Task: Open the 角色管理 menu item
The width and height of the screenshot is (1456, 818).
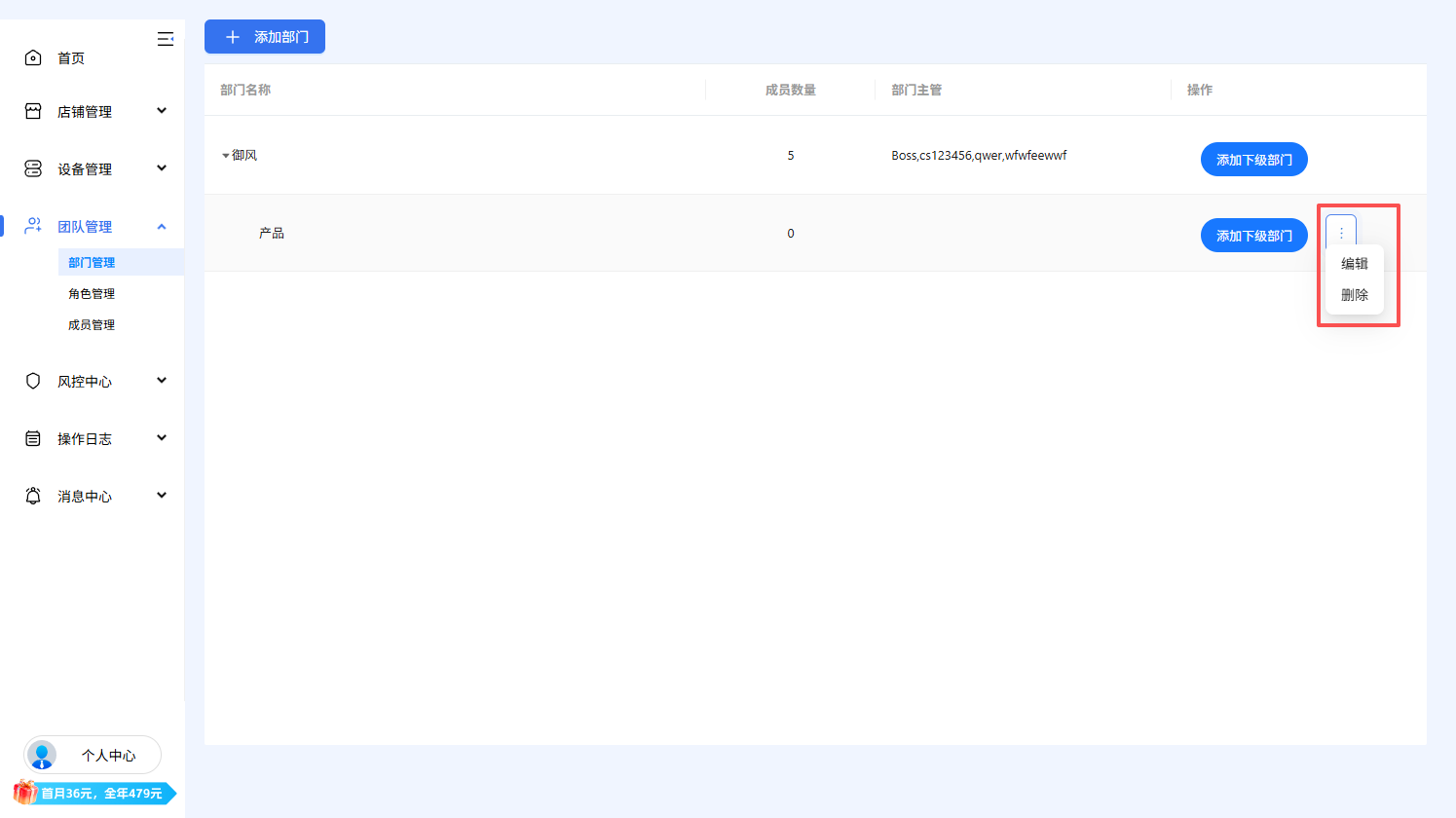Action: [x=92, y=293]
